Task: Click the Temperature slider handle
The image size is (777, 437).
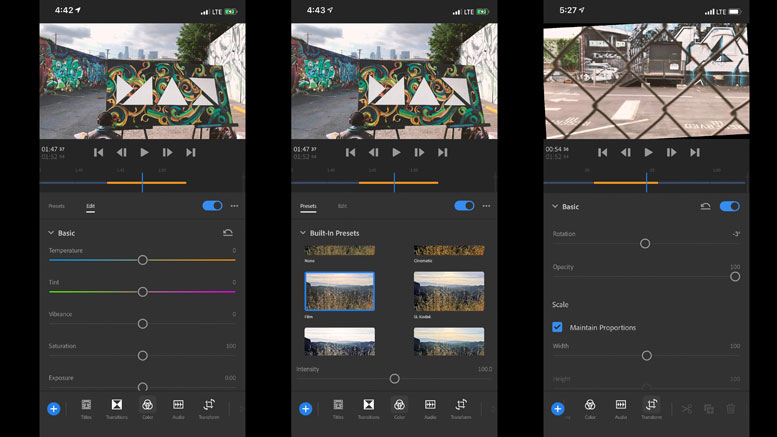Action: 143,260
